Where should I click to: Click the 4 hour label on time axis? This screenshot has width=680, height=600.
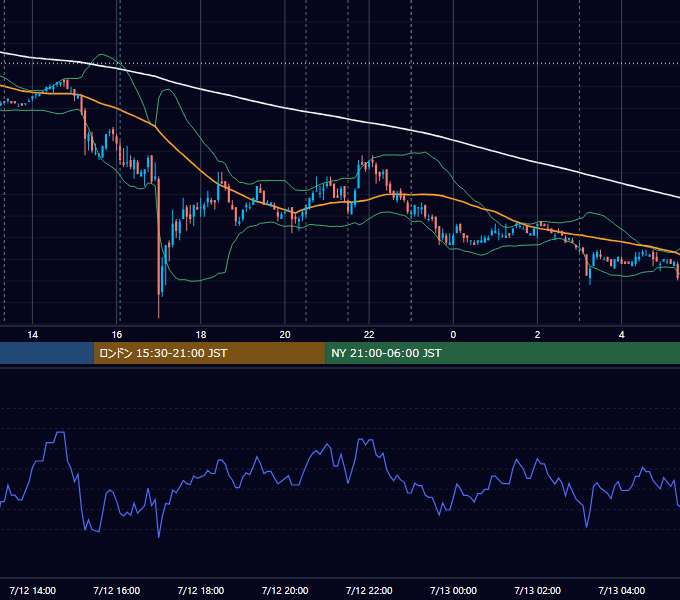coord(621,335)
